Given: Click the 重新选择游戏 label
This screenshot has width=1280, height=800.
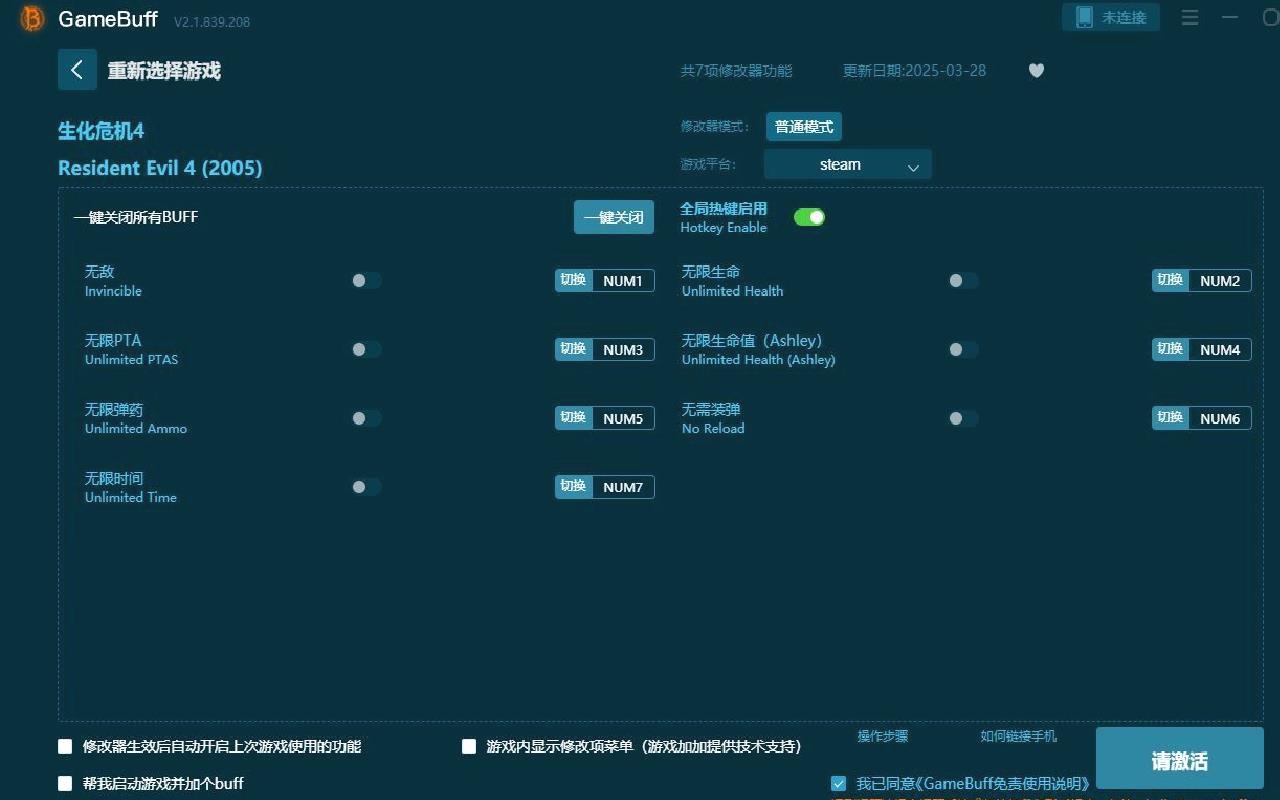Looking at the screenshot, I should tap(164, 71).
